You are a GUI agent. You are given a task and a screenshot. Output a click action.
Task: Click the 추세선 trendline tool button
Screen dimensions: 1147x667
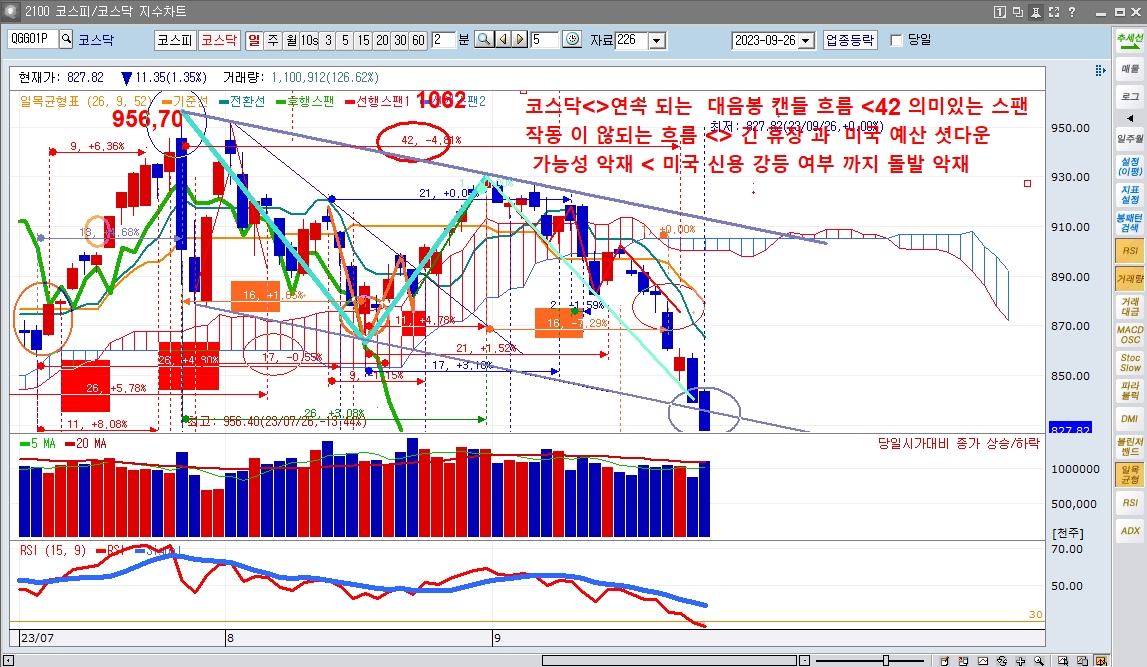(x=1129, y=39)
